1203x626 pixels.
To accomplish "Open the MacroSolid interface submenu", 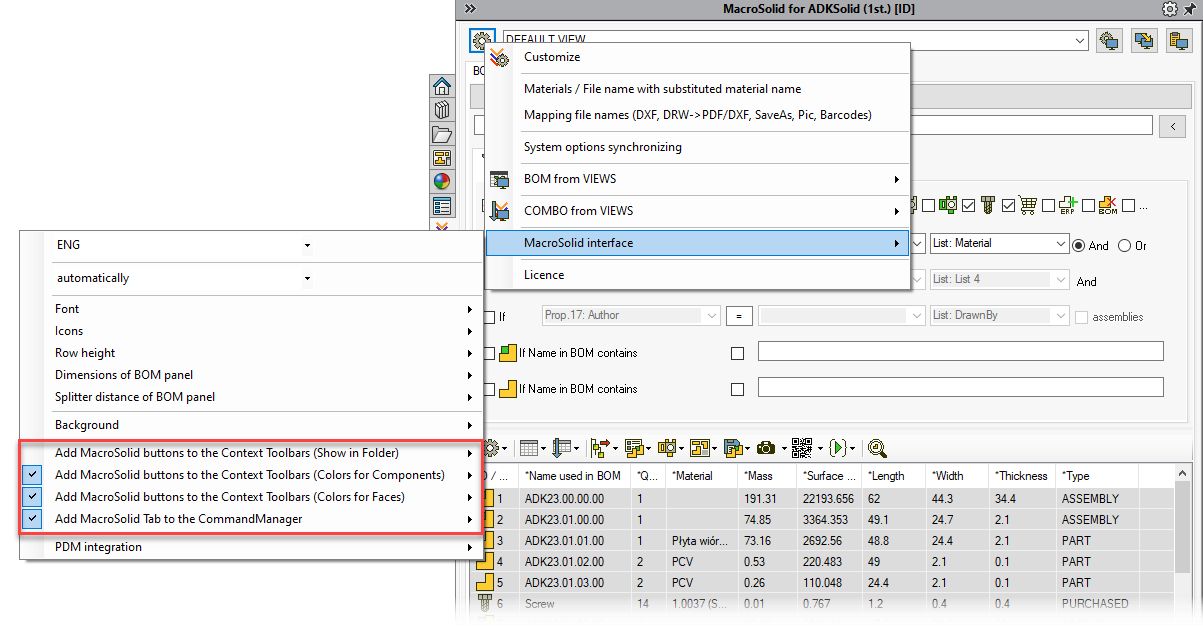I will pyautogui.click(x=697, y=243).
